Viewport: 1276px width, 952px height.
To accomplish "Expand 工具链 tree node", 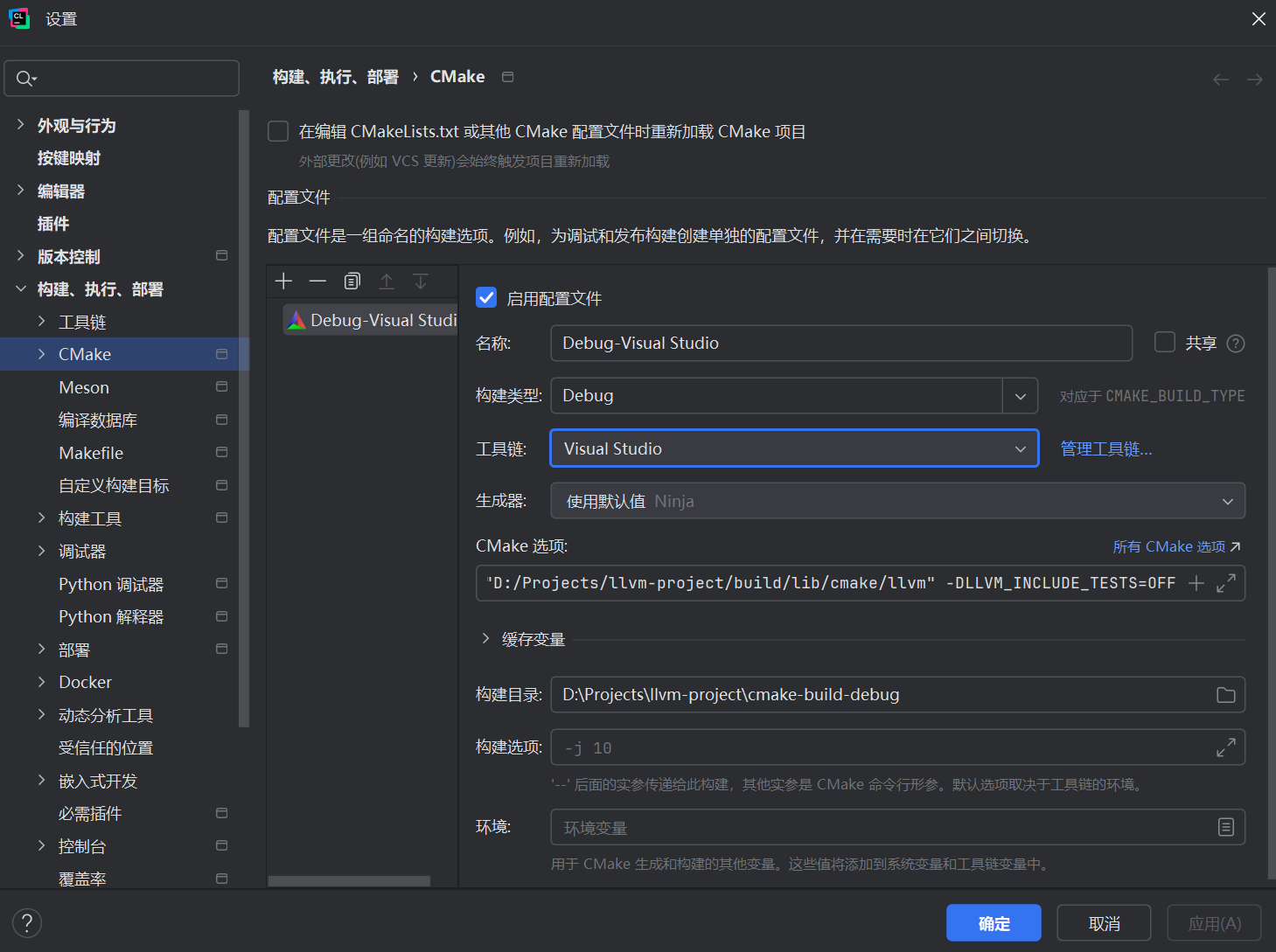I will coord(41,322).
